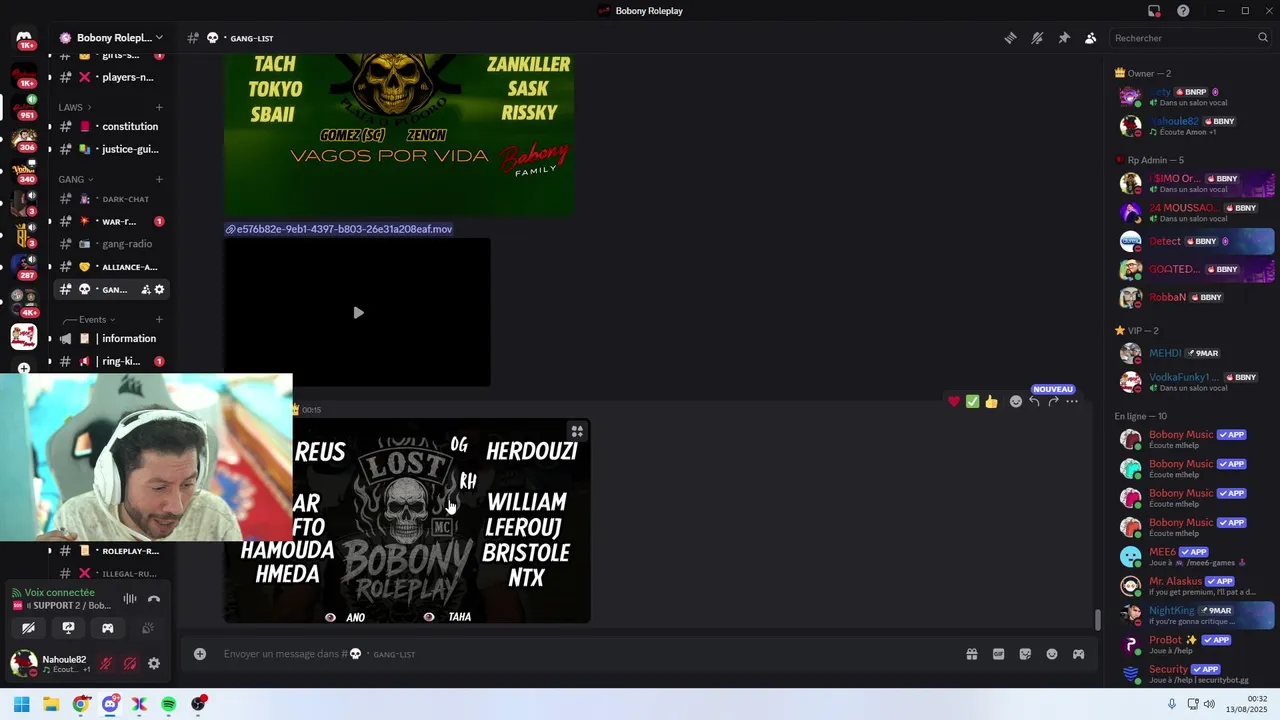Image resolution: width=1280 pixels, height=720 pixels.
Task: React with red heart emoji
Action: [x=954, y=401]
